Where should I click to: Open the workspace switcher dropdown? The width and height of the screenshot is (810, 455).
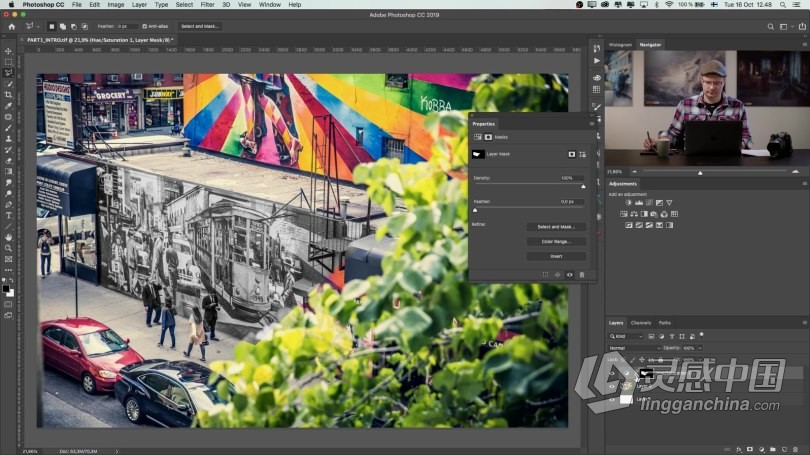click(x=784, y=26)
